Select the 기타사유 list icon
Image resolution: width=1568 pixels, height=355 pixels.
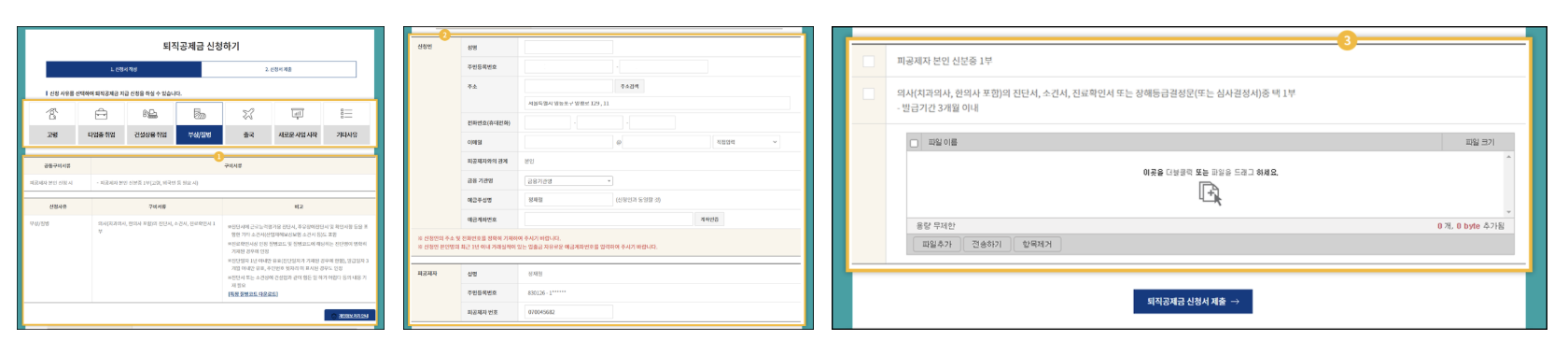346,122
